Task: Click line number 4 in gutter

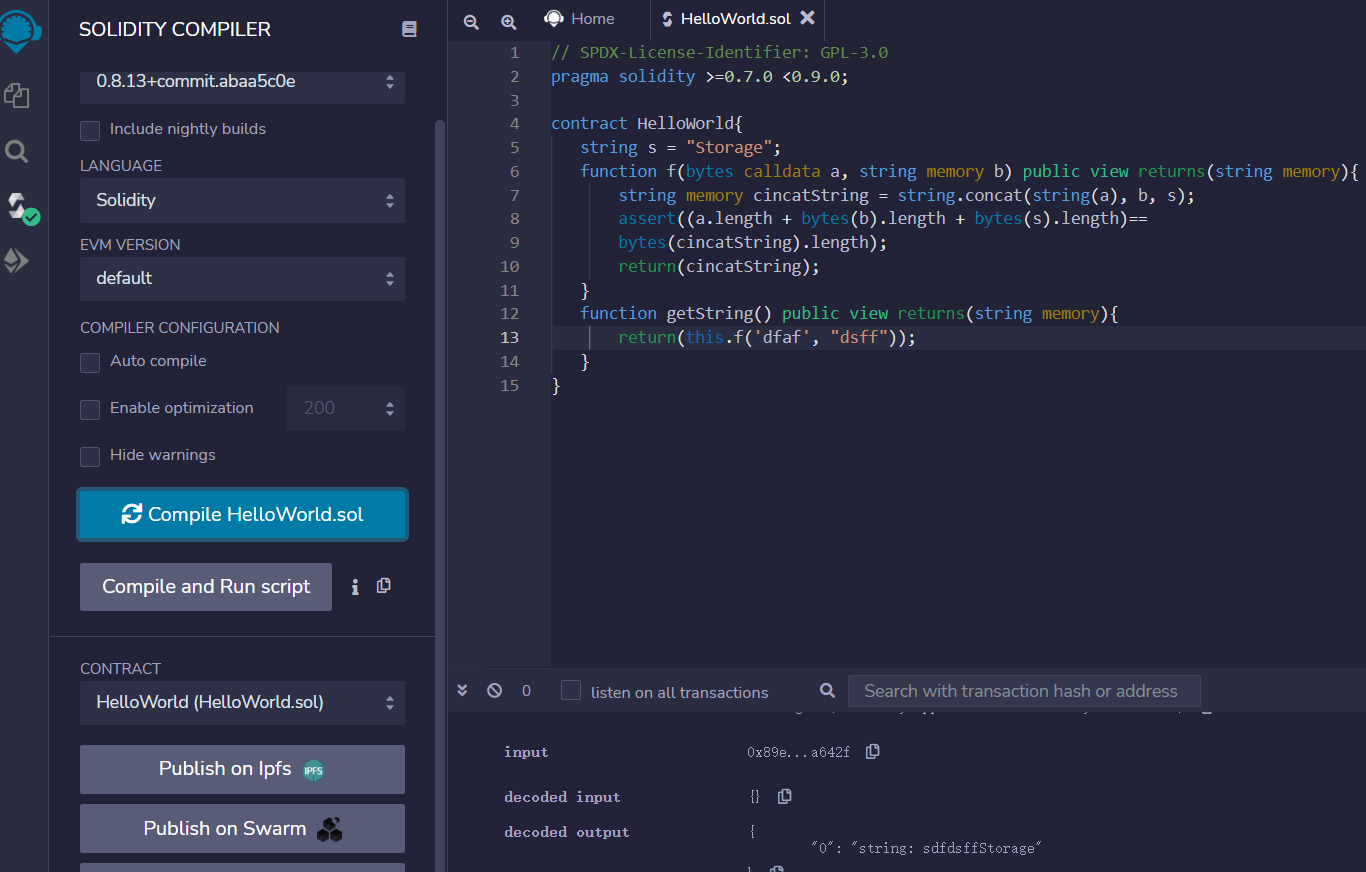Action: (514, 124)
